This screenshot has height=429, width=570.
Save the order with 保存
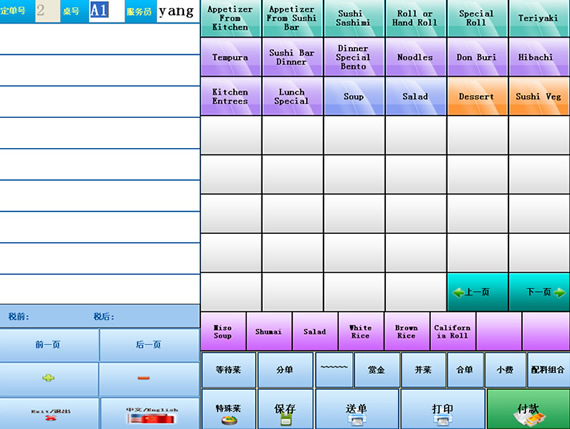click(x=285, y=409)
